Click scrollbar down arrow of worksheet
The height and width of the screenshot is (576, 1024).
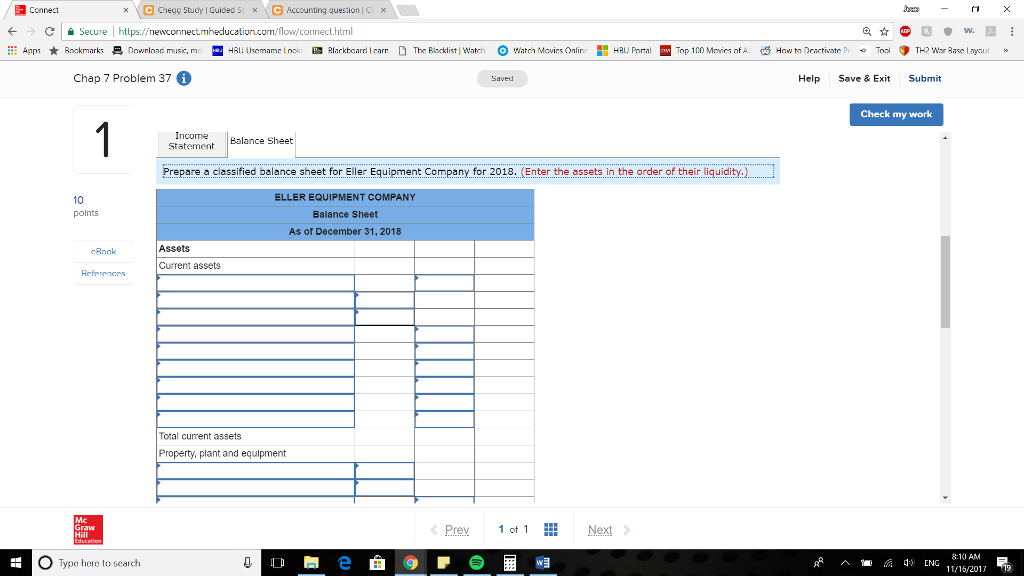946,498
